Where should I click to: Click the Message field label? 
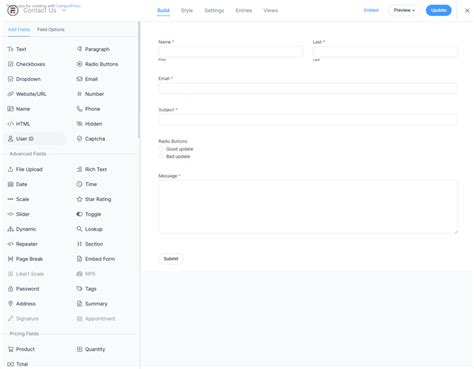coord(169,176)
